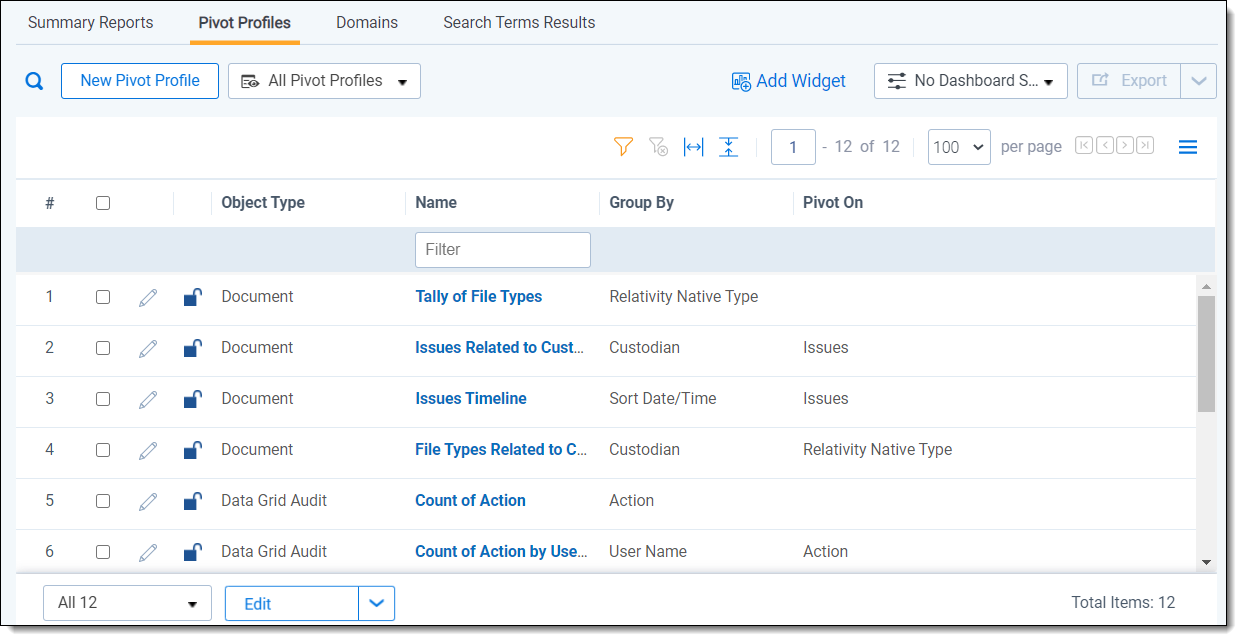Click the vertical scrollbar thumb in the list
The height and width of the screenshot is (641, 1242).
[x=1206, y=352]
